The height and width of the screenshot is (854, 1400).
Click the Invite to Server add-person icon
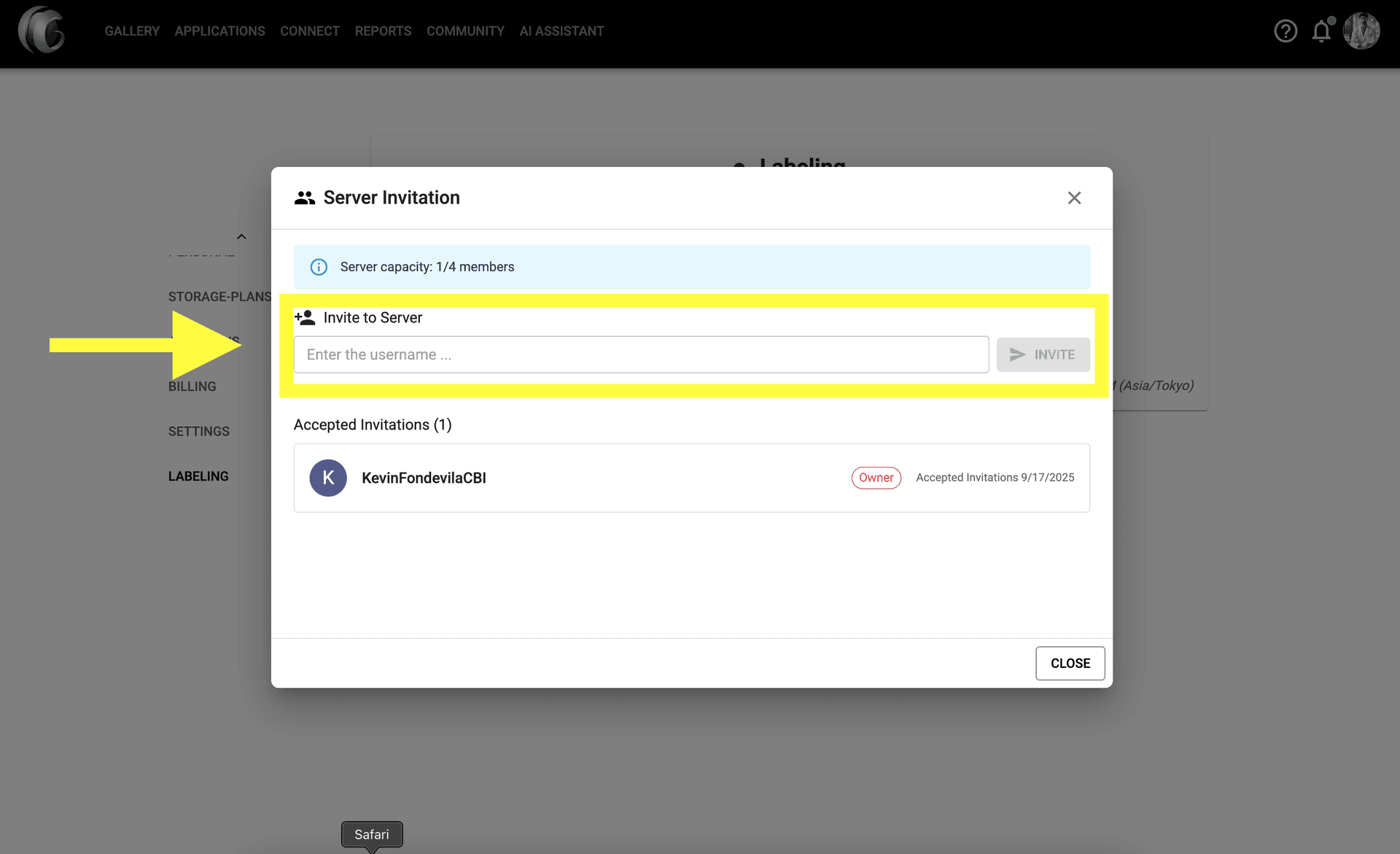point(305,317)
